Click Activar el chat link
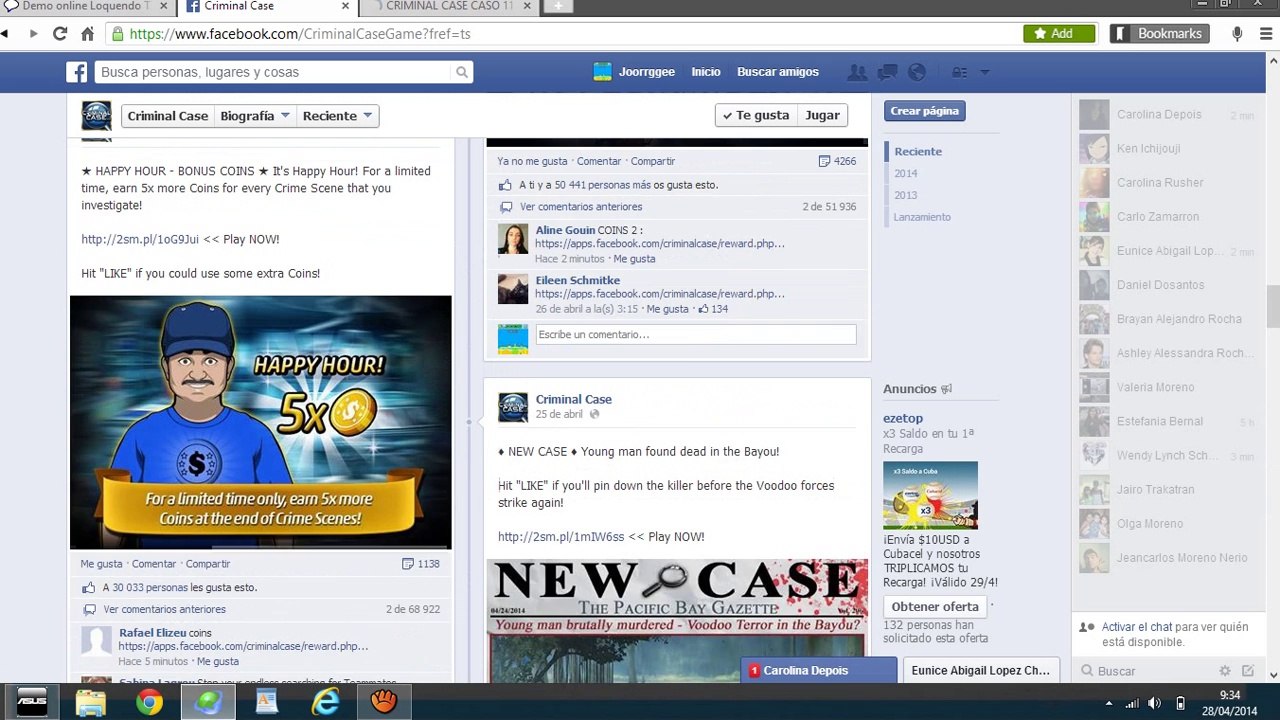The width and height of the screenshot is (1280, 720). [x=1137, y=627]
